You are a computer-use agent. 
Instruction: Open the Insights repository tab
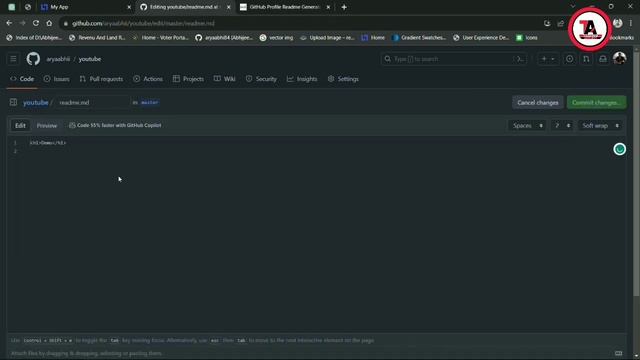302,79
